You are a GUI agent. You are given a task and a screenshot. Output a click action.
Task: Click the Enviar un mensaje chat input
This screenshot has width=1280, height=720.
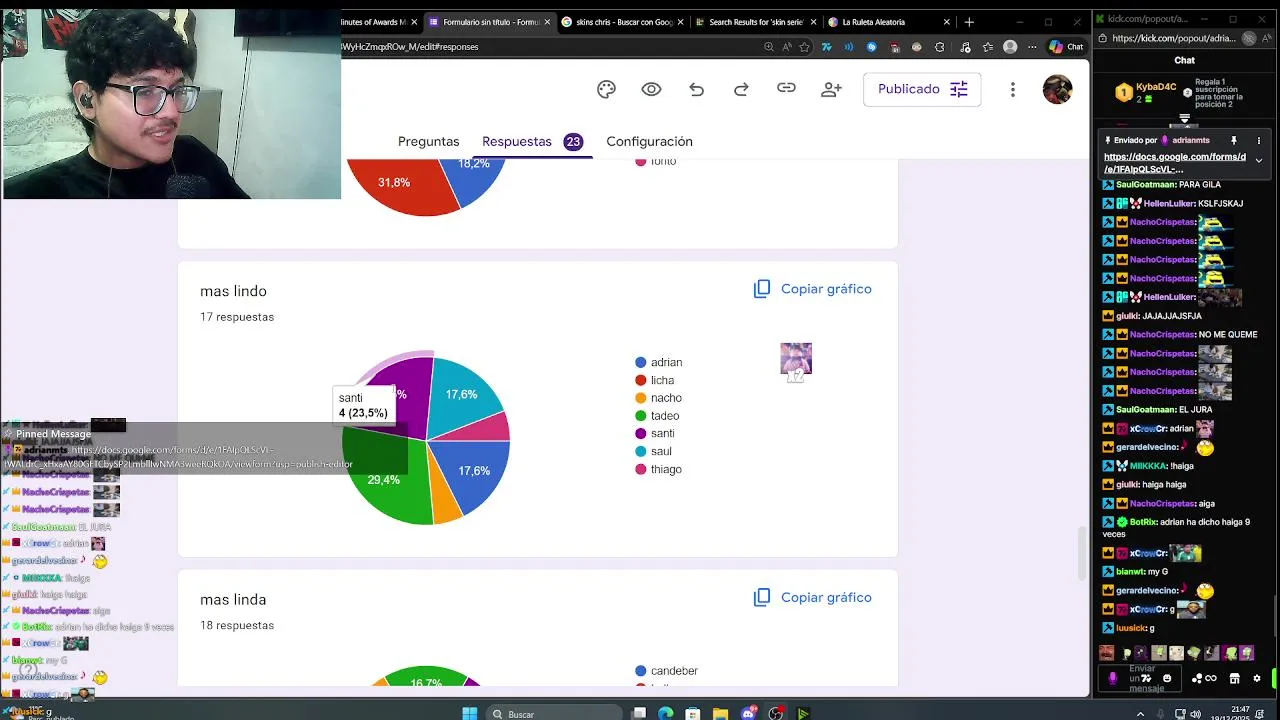tap(1141, 678)
